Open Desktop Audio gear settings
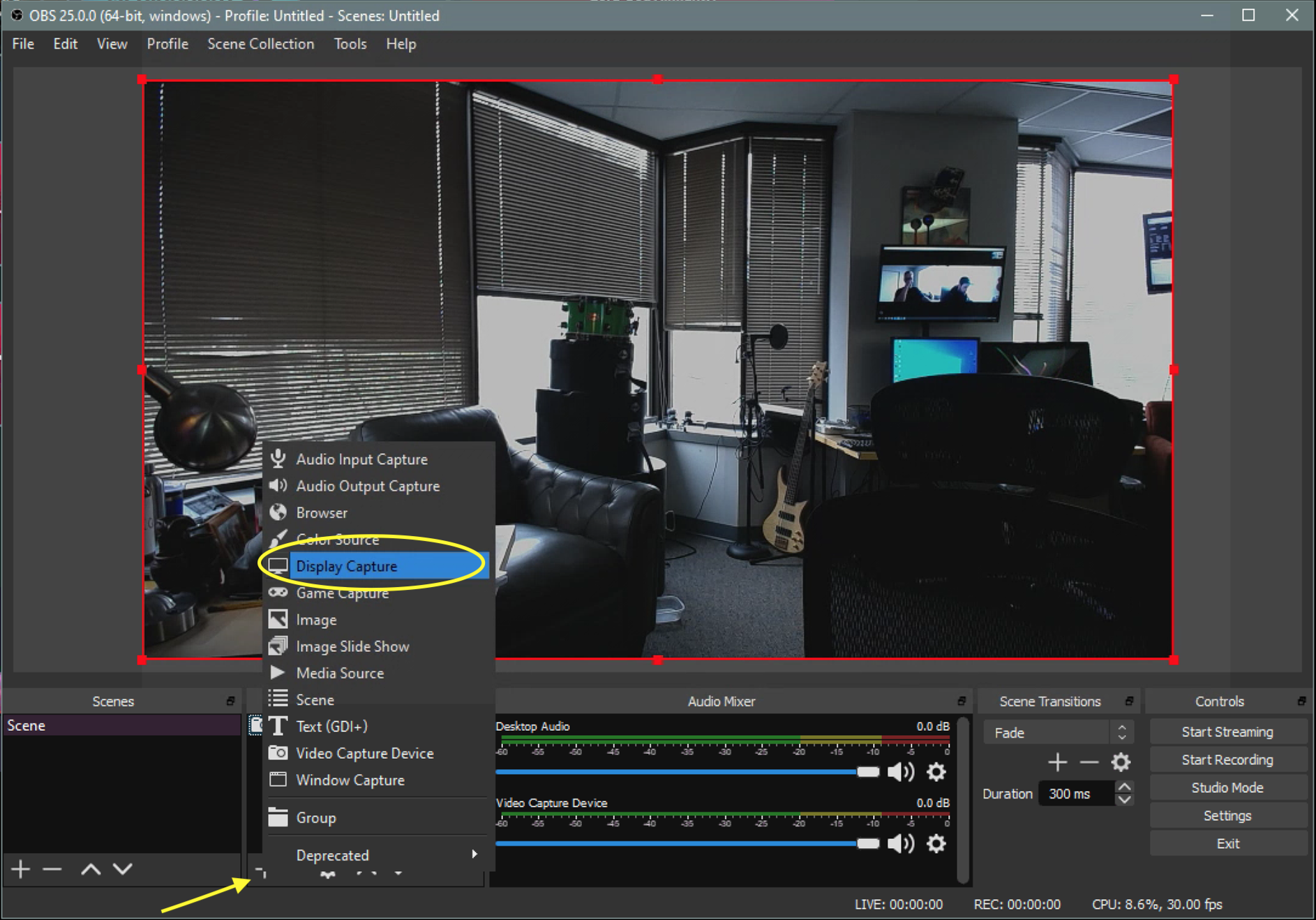The height and width of the screenshot is (920, 1316). 936,772
